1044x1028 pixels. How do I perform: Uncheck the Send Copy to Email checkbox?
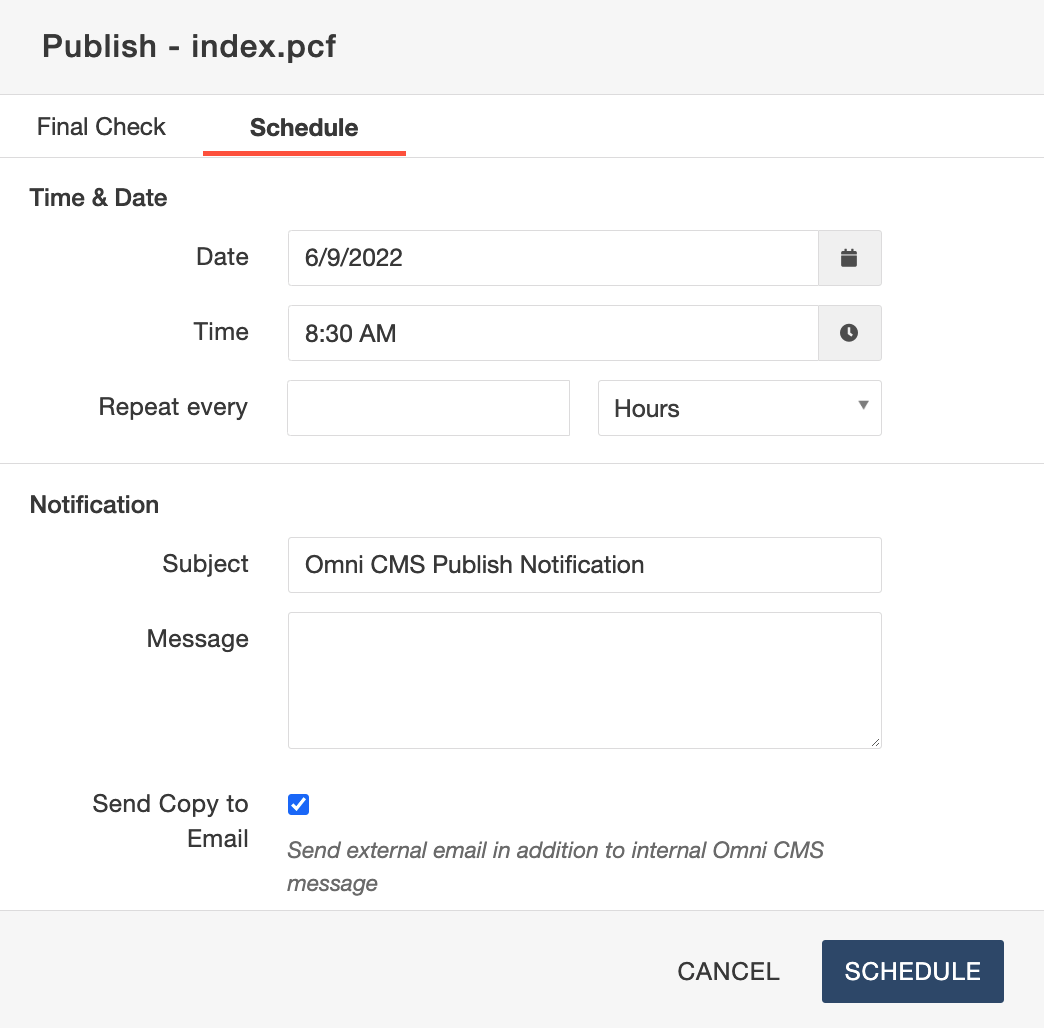point(298,804)
